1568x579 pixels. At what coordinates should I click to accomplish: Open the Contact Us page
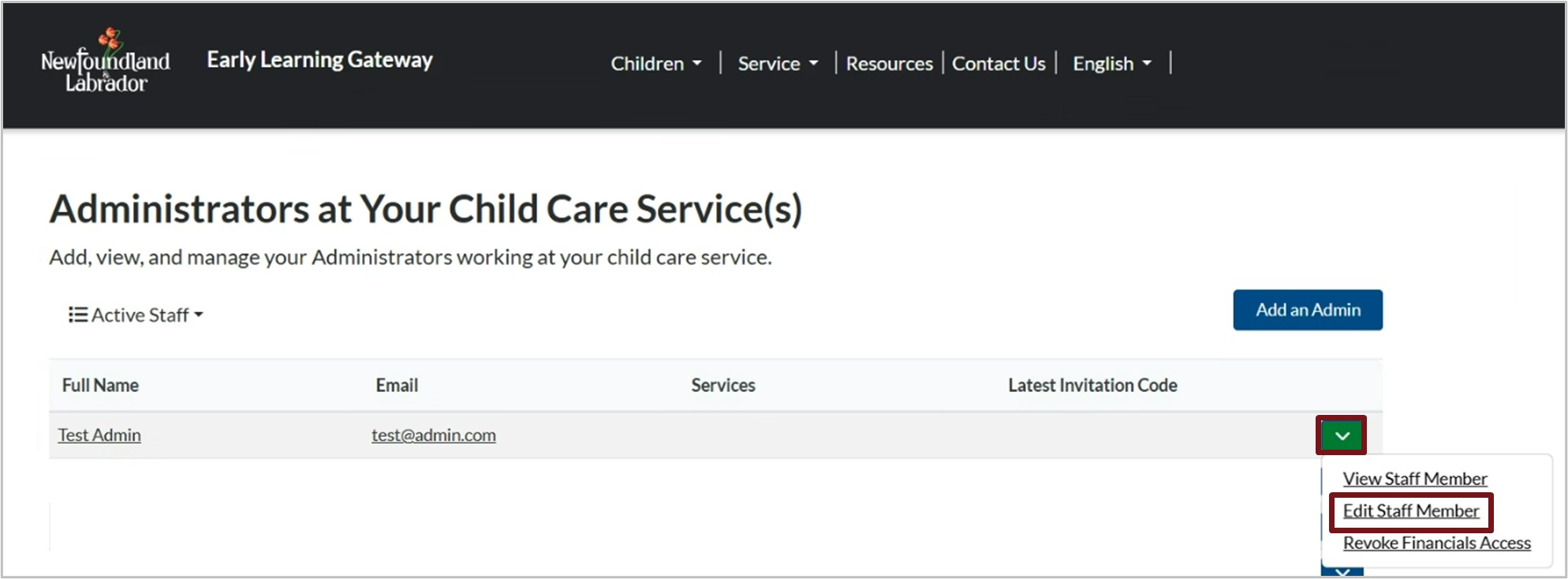tap(999, 64)
